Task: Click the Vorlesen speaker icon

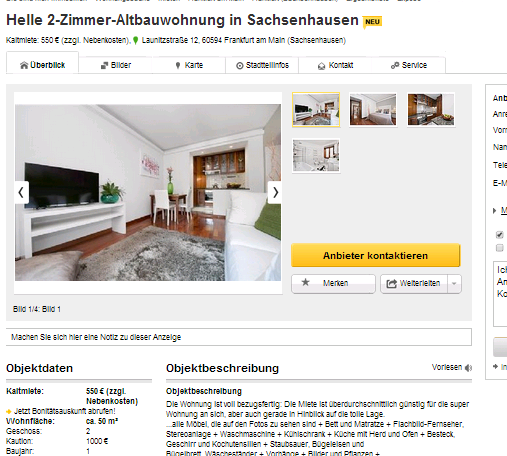Action: (x=468, y=368)
